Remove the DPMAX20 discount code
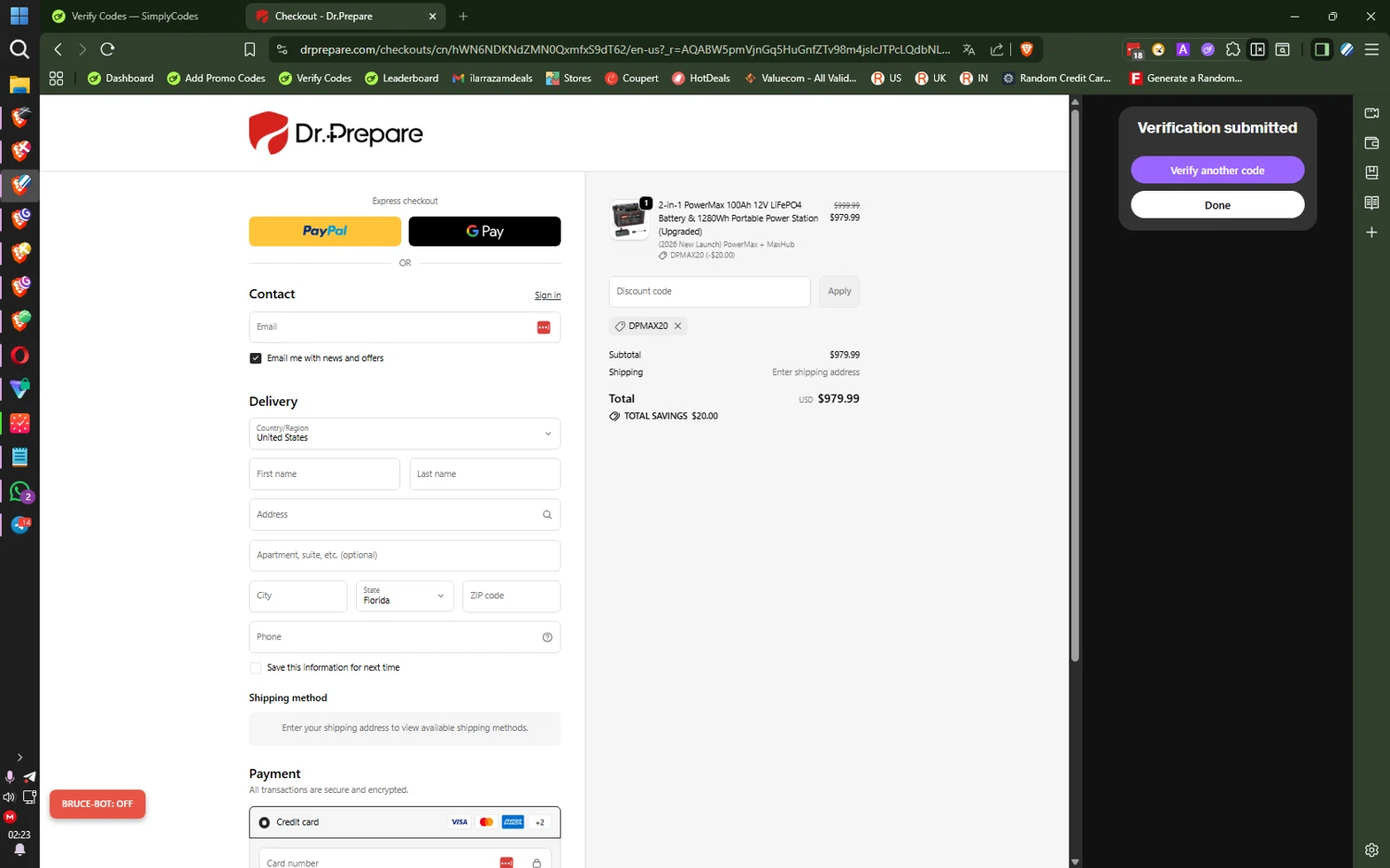 pyautogui.click(x=677, y=326)
